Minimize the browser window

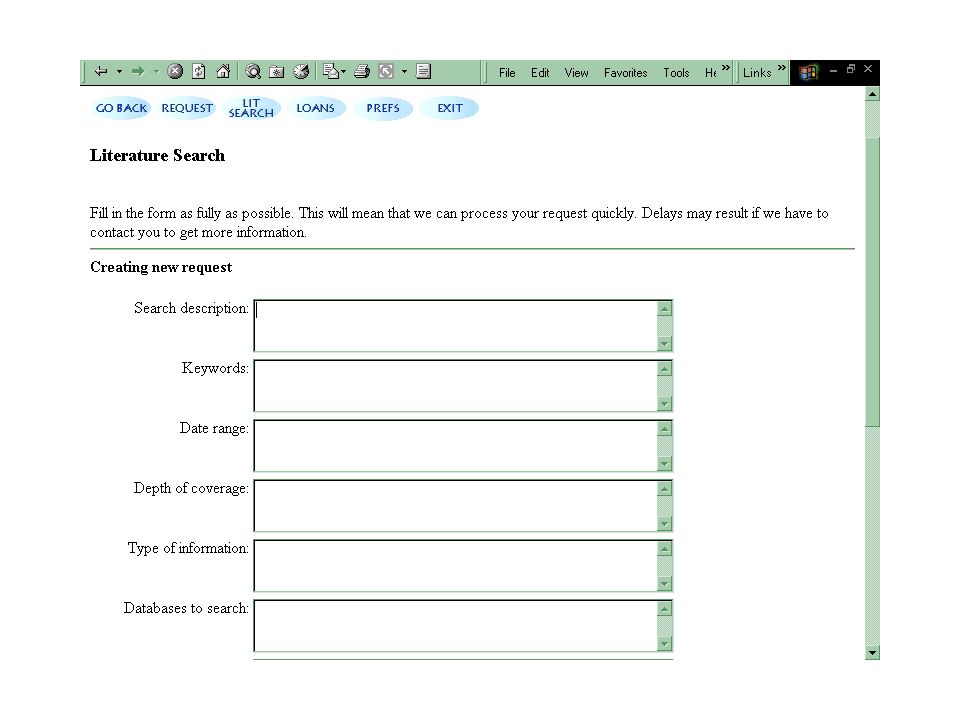coord(833,70)
